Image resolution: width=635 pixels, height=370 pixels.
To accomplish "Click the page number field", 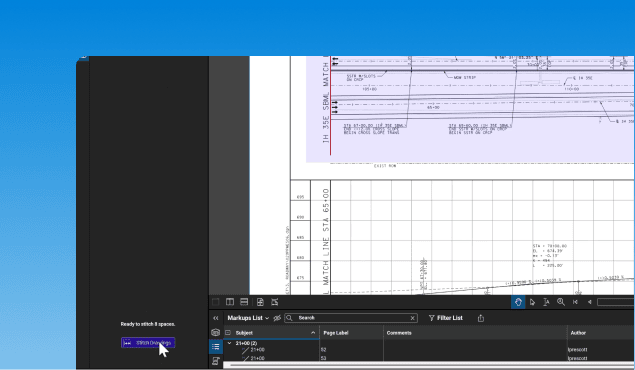I will coord(616,302).
